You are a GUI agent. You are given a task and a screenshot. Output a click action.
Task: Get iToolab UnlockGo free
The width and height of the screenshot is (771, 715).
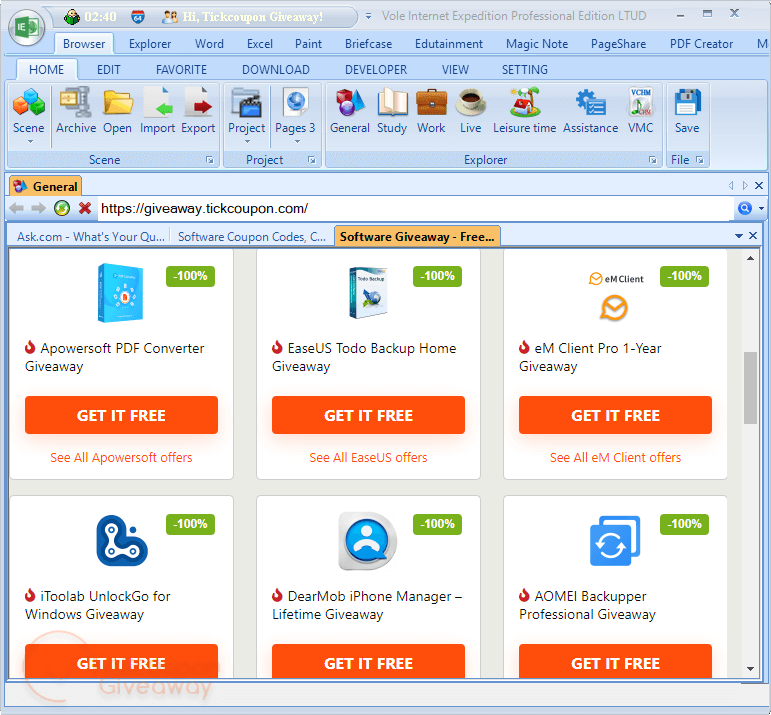(x=121, y=661)
